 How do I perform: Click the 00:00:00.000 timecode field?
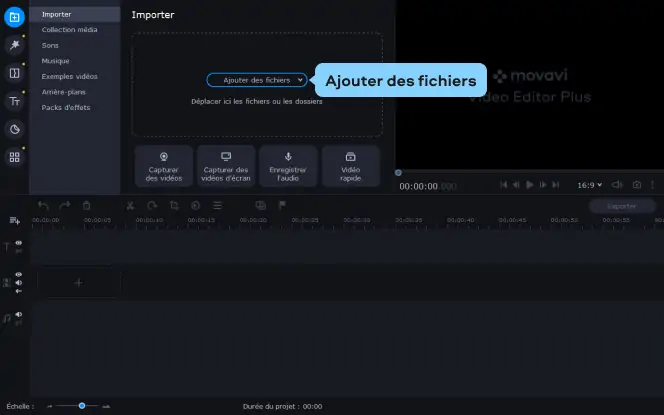click(428, 186)
